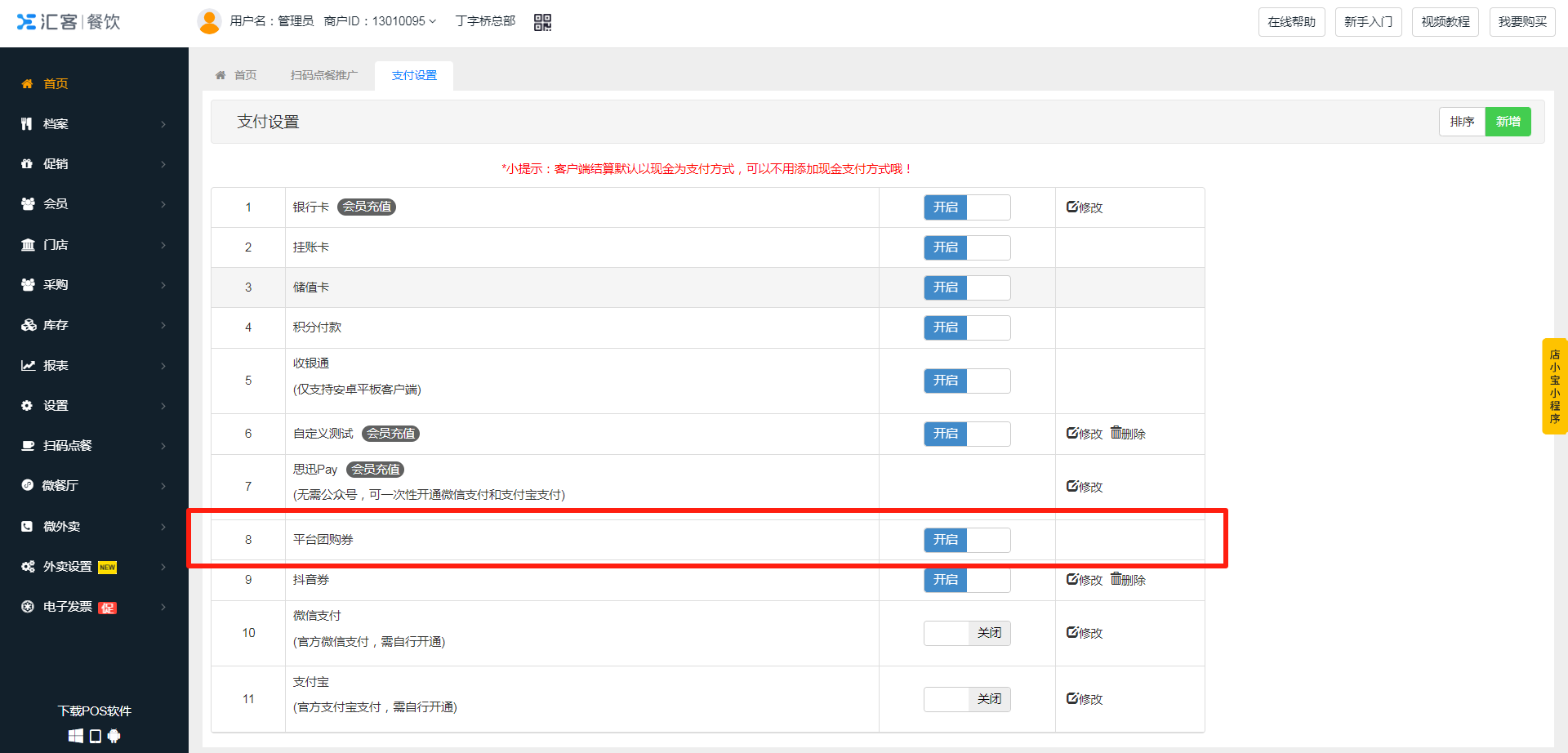The height and width of the screenshot is (753, 1568).
Task: Open the 商户ID dropdown in header
Action: (380, 21)
